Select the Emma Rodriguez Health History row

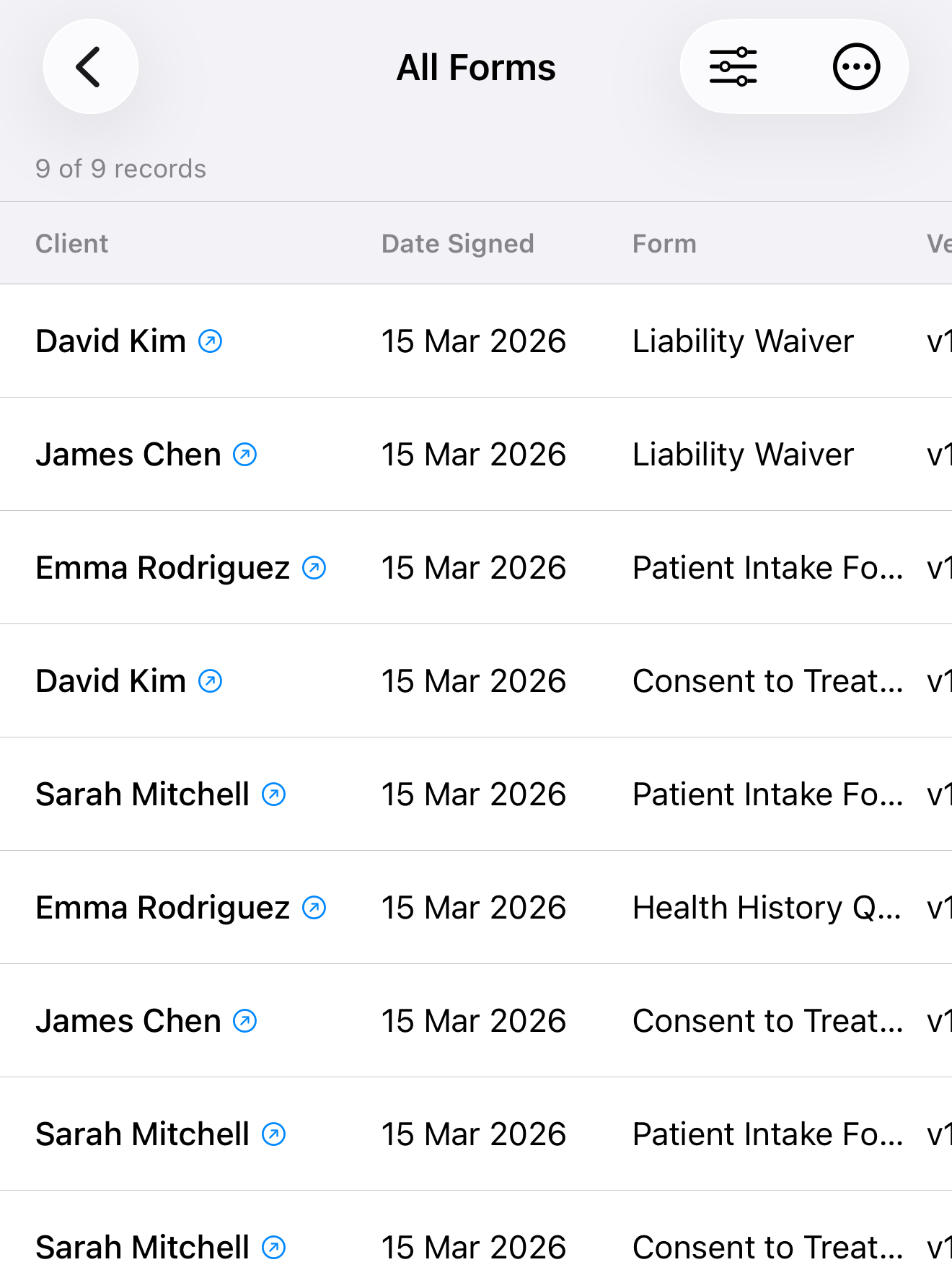coord(476,907)
